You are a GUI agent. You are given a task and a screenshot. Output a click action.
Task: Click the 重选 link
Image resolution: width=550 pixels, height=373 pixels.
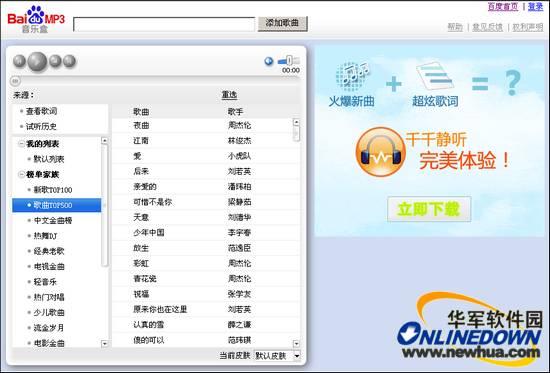[x=229, y=95]
